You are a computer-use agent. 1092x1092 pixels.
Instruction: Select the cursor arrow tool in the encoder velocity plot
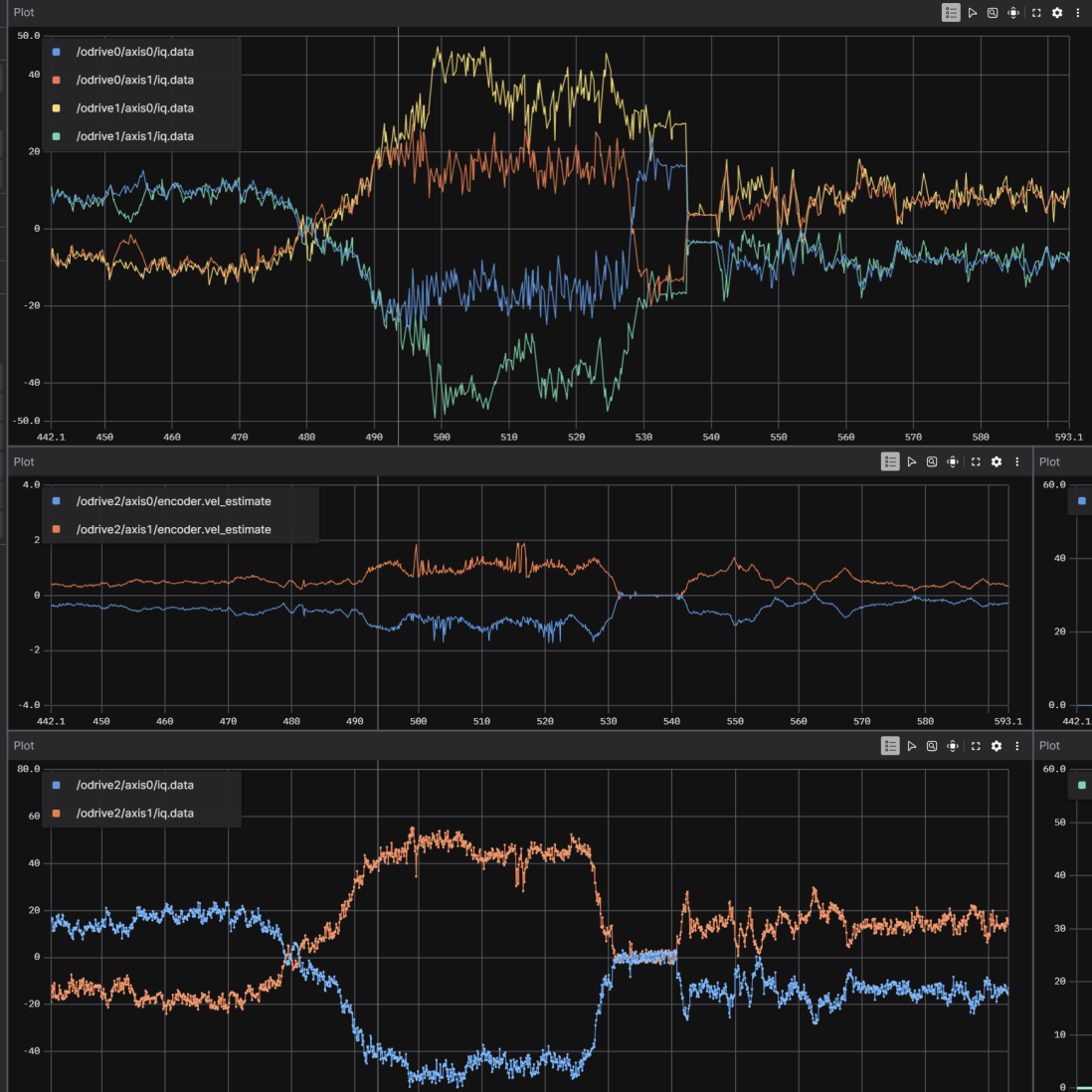coord(912,461)
